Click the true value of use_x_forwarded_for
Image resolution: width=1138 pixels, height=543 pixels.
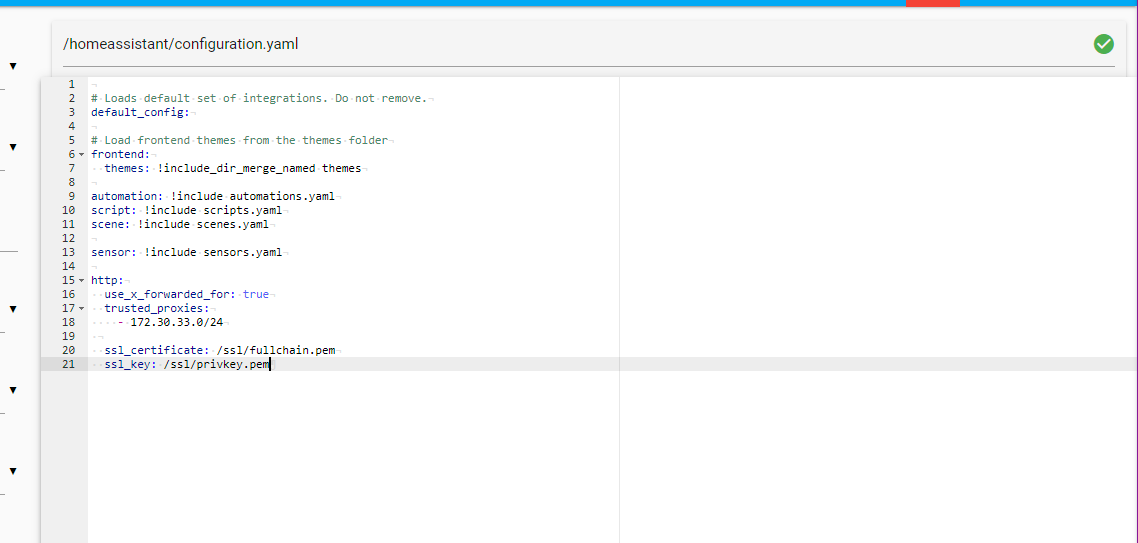click(x=256, y=294)
